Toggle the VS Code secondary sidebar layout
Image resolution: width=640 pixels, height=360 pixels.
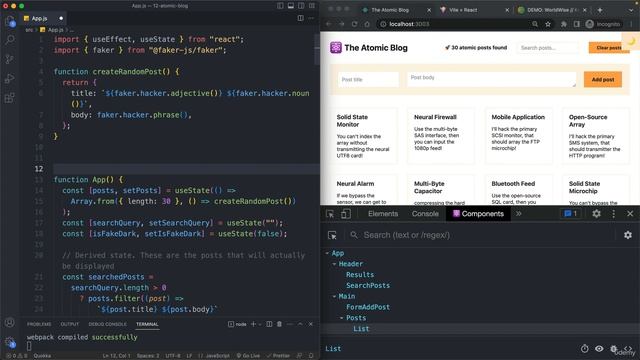[x=301, y=6]
